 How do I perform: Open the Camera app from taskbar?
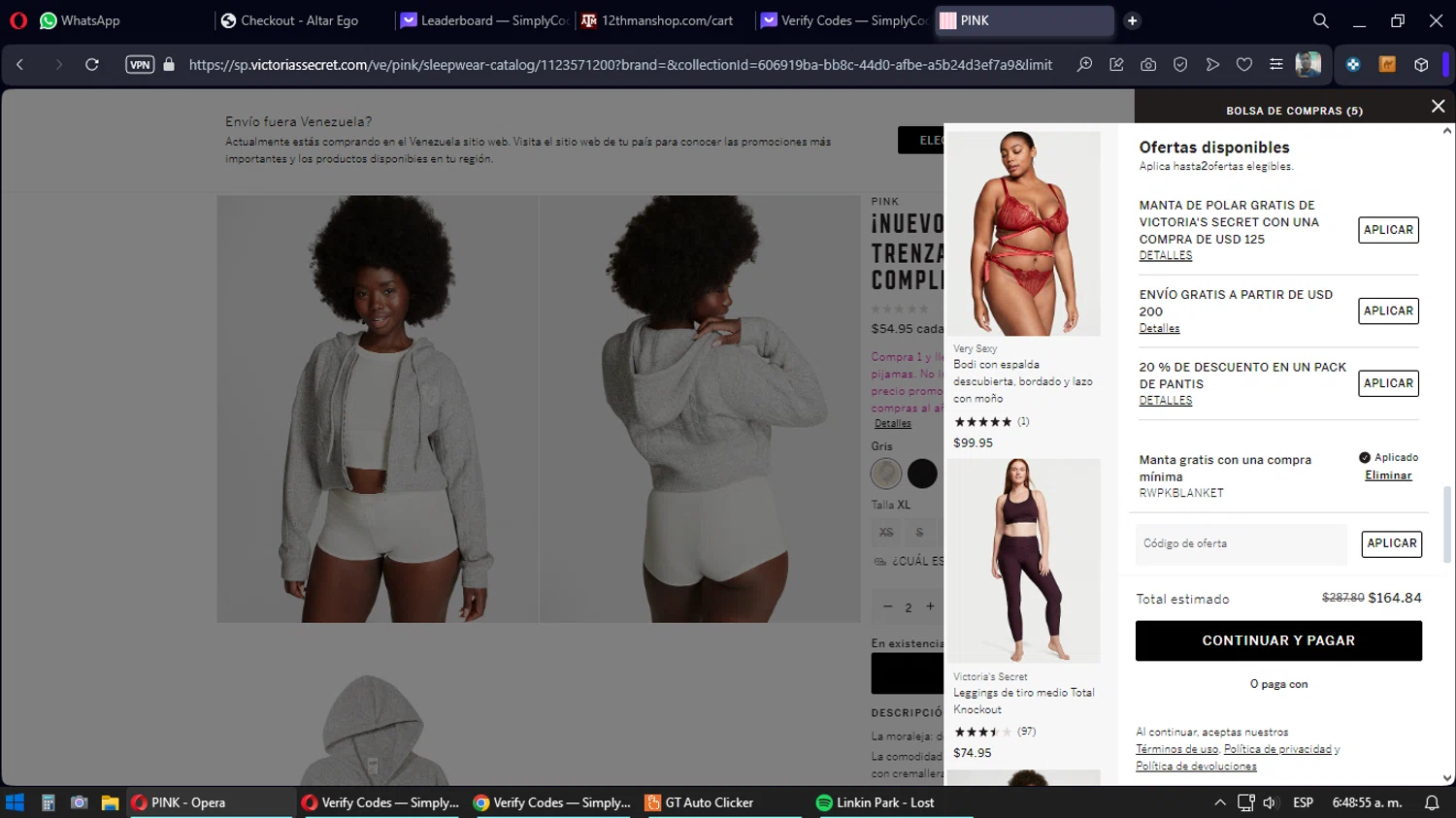click(x=80, y=802)
